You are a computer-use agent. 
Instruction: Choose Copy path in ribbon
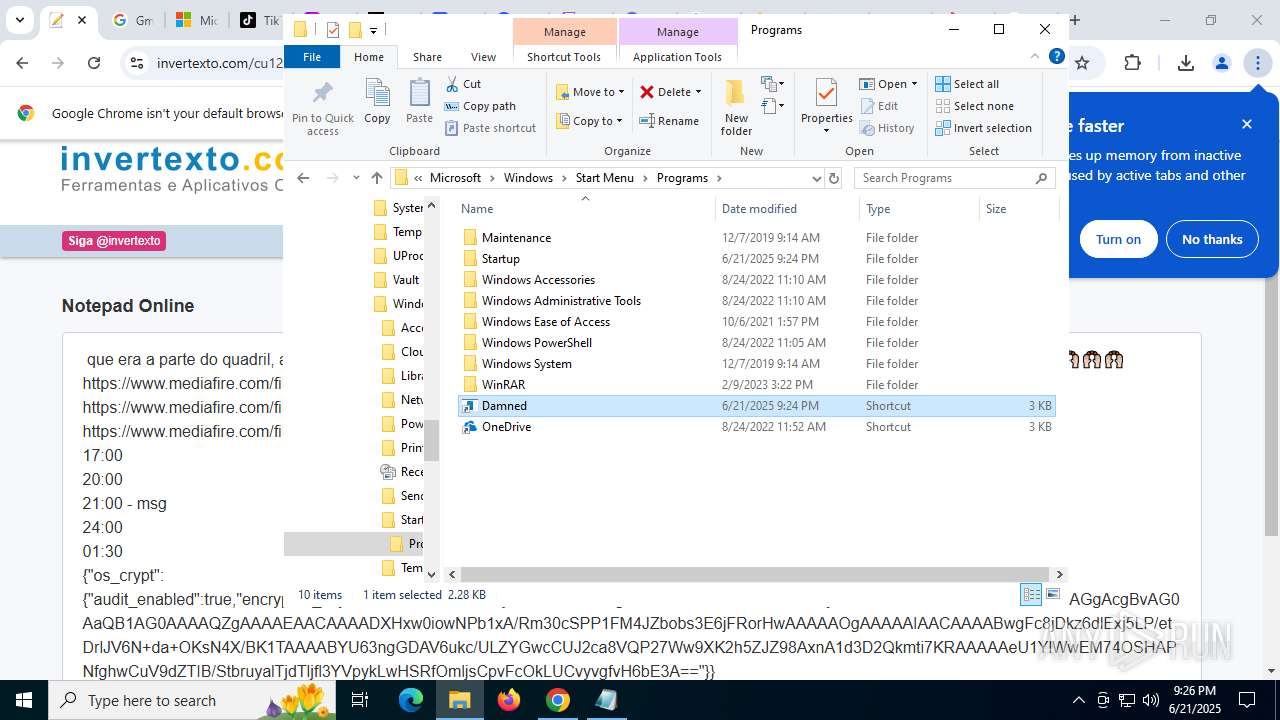[x=480, y=106]
